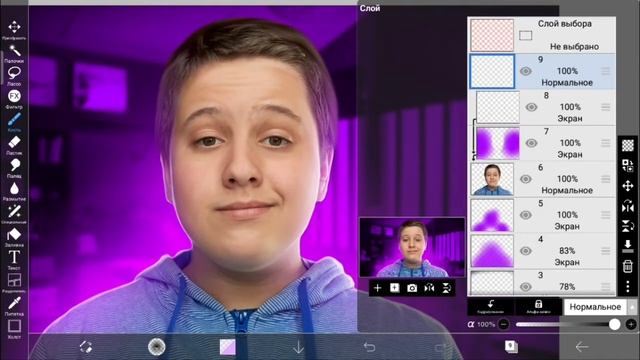Undo the last action

[369, 347]
